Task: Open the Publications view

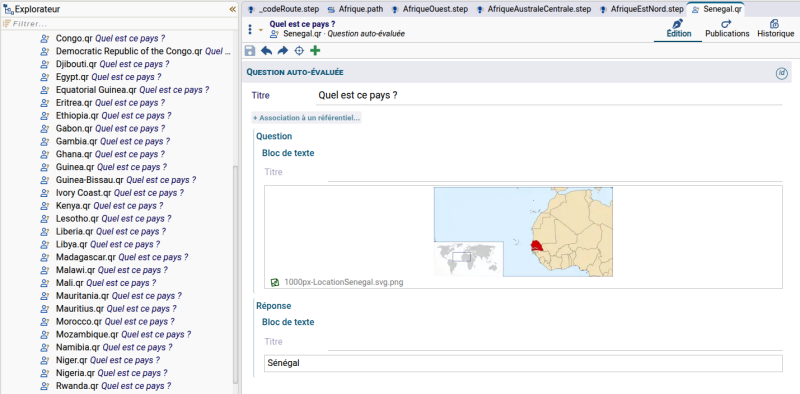Action: 727,29
